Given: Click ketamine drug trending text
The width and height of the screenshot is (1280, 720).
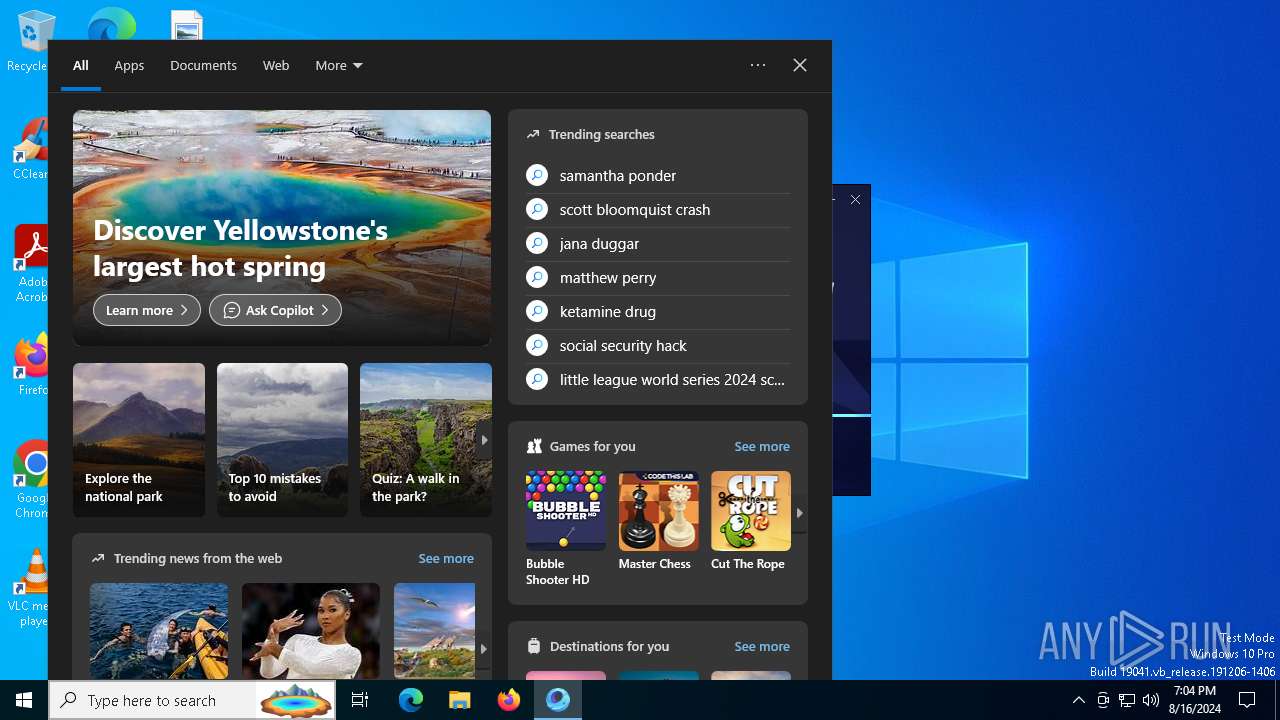Looking at the screenshot, I should 608,311.
